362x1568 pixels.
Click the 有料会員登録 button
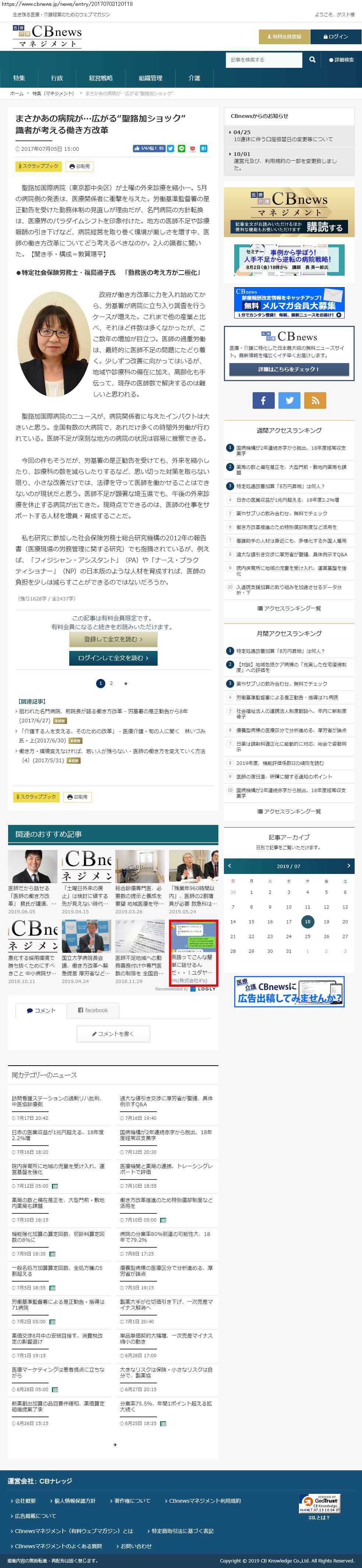(284, 36)
